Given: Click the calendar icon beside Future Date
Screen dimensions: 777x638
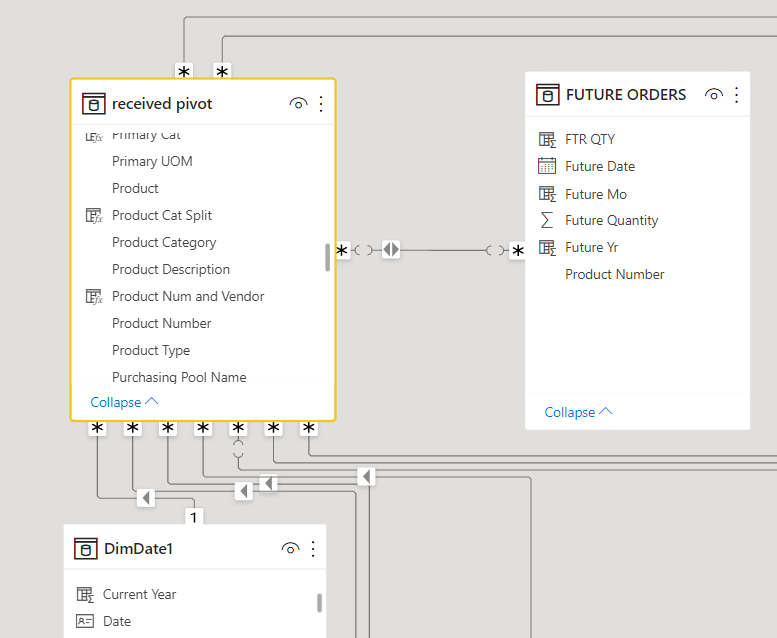Looking at the screenshot, I should 547,166.
